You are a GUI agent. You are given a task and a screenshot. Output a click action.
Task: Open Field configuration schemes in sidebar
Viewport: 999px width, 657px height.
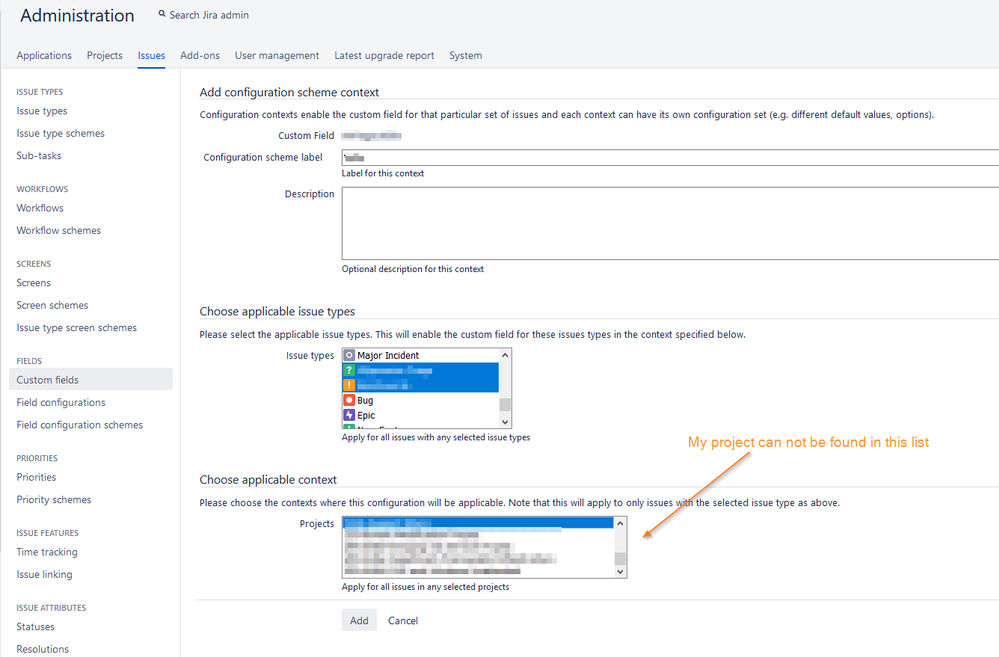(80, 424)
